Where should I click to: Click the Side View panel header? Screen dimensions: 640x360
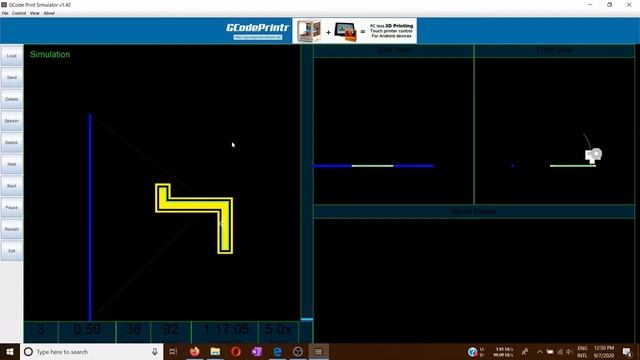click(x=393, y=51)
